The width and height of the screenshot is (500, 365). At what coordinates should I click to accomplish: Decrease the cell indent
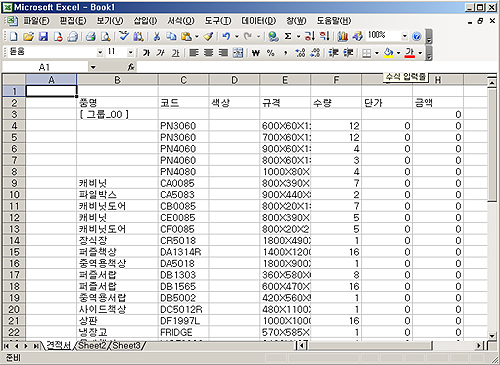(333, 53)
